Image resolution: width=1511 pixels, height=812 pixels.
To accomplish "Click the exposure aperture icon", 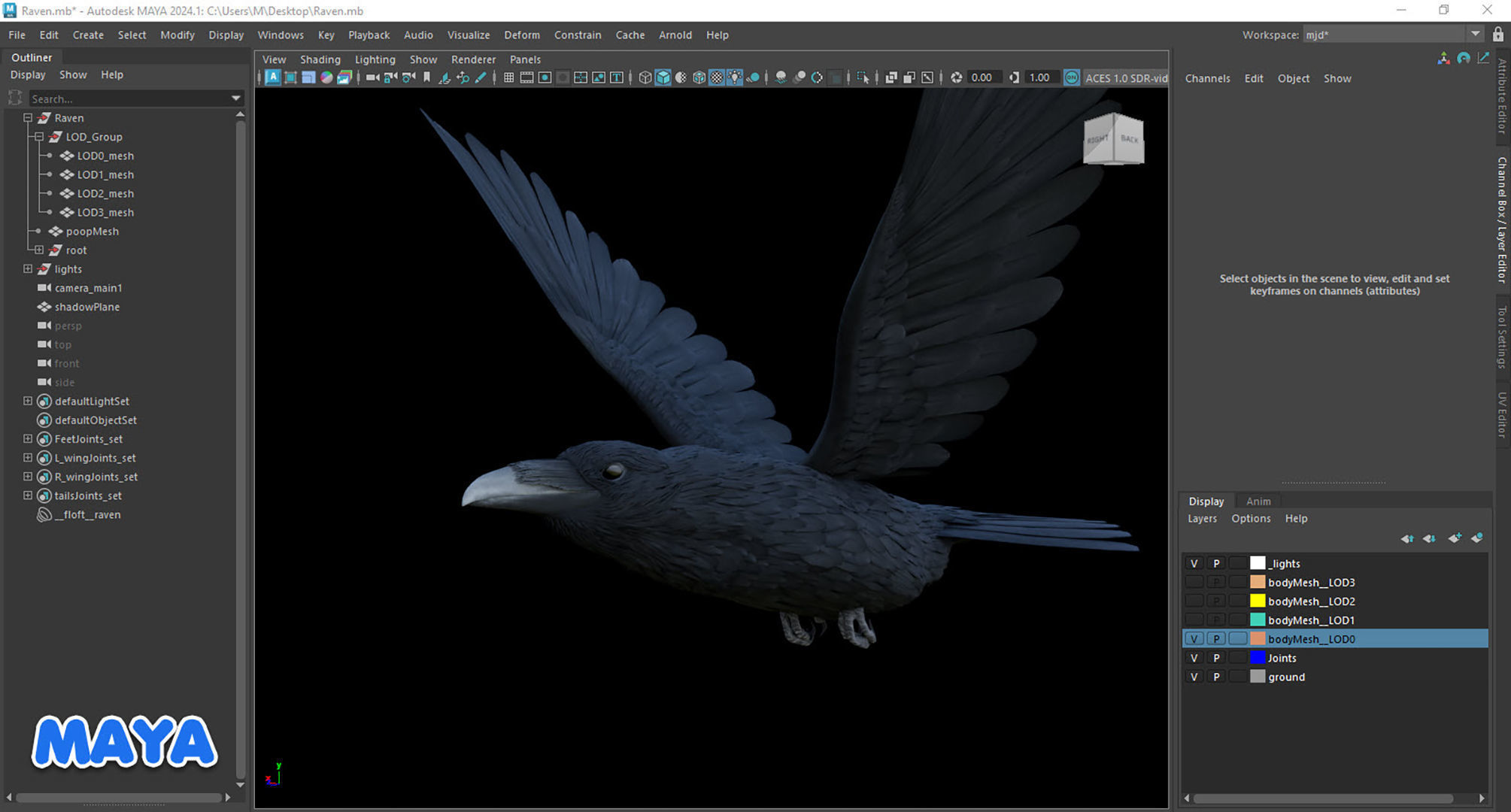I will pos(957,77).
